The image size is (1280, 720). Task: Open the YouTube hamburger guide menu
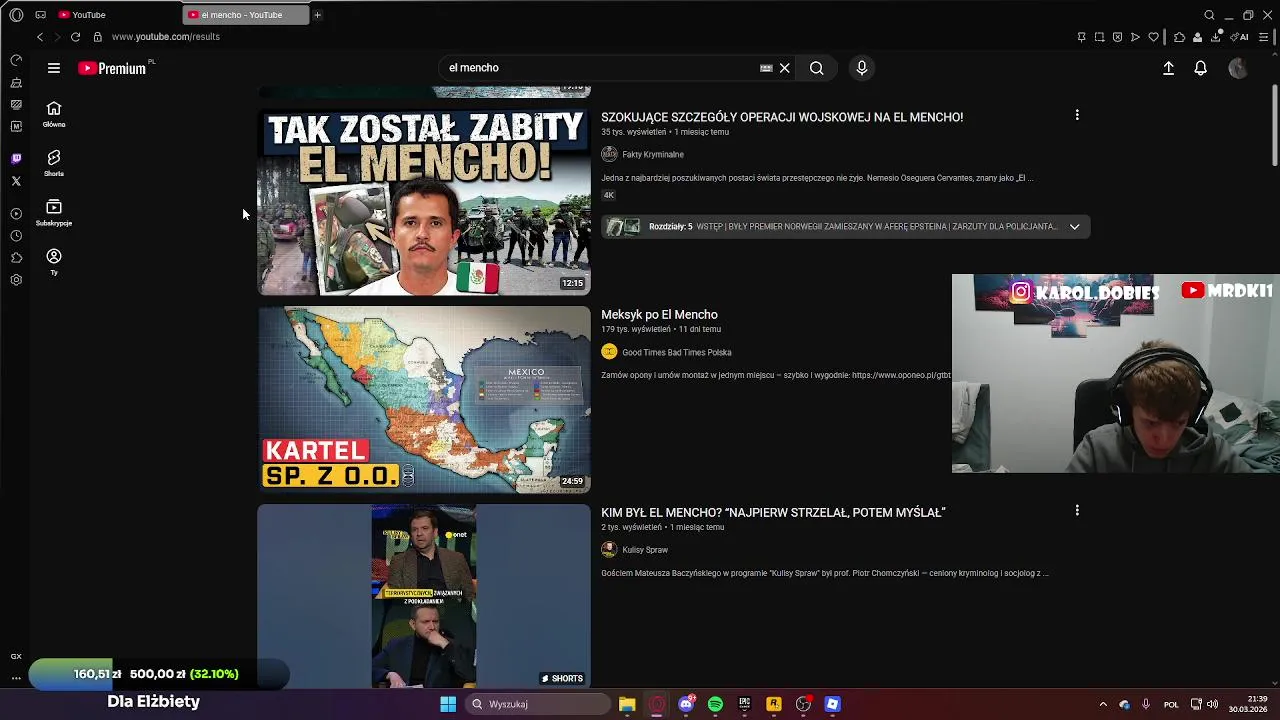point(54,68)
